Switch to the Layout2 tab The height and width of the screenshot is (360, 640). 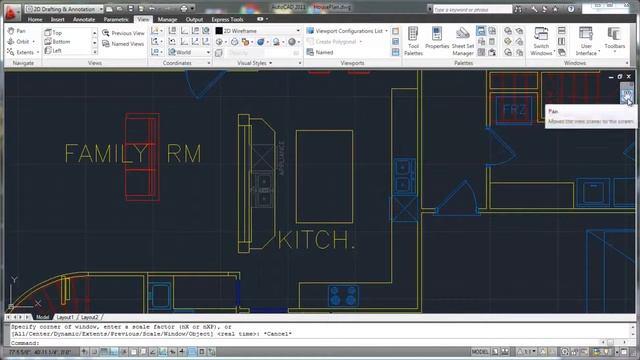pos(89,317)
